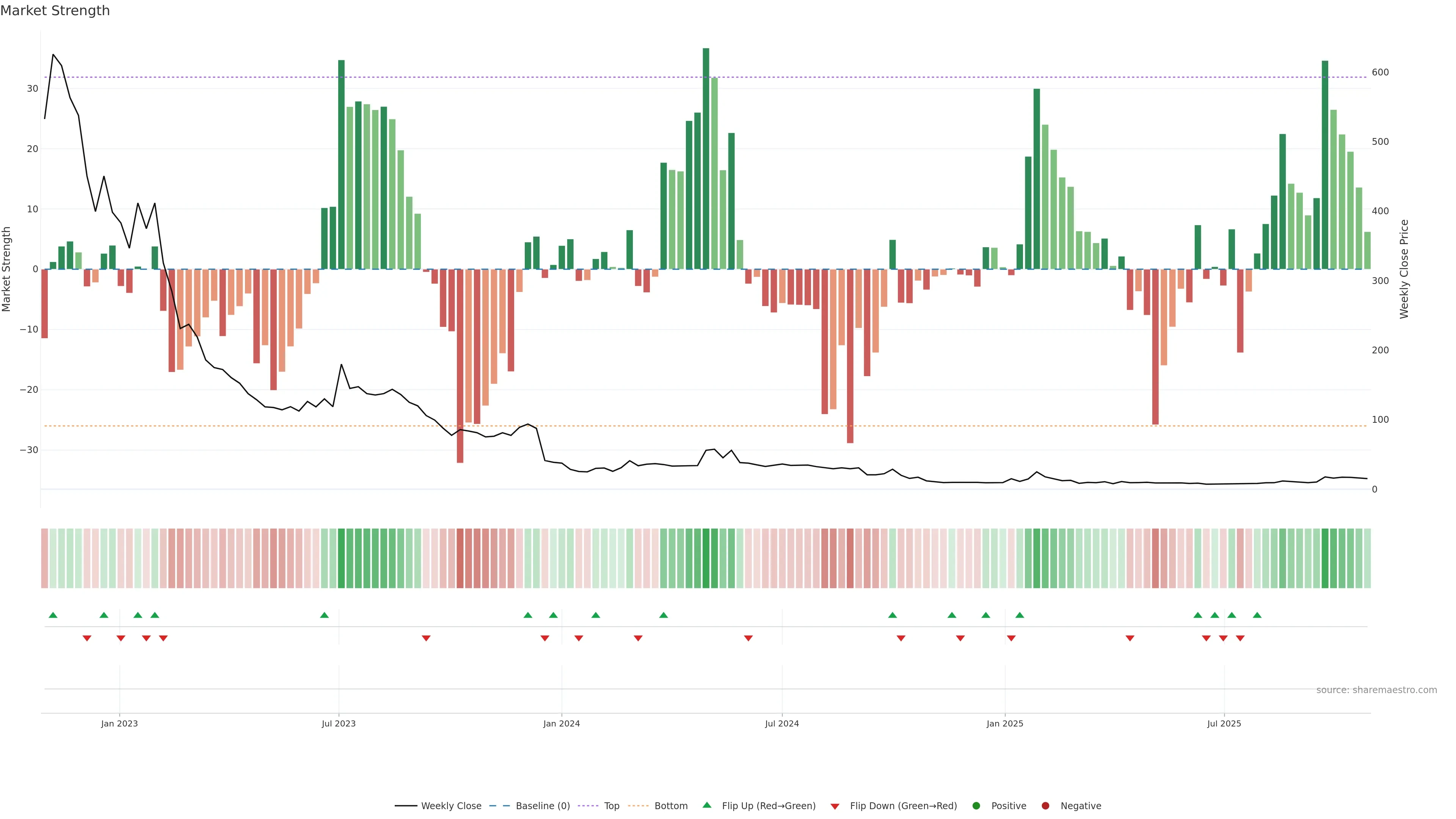Click the darkest green heat-strip cell after Jul 2023
The height and width of the screenshot is (819, 1456).
click(x=341, y=558)
